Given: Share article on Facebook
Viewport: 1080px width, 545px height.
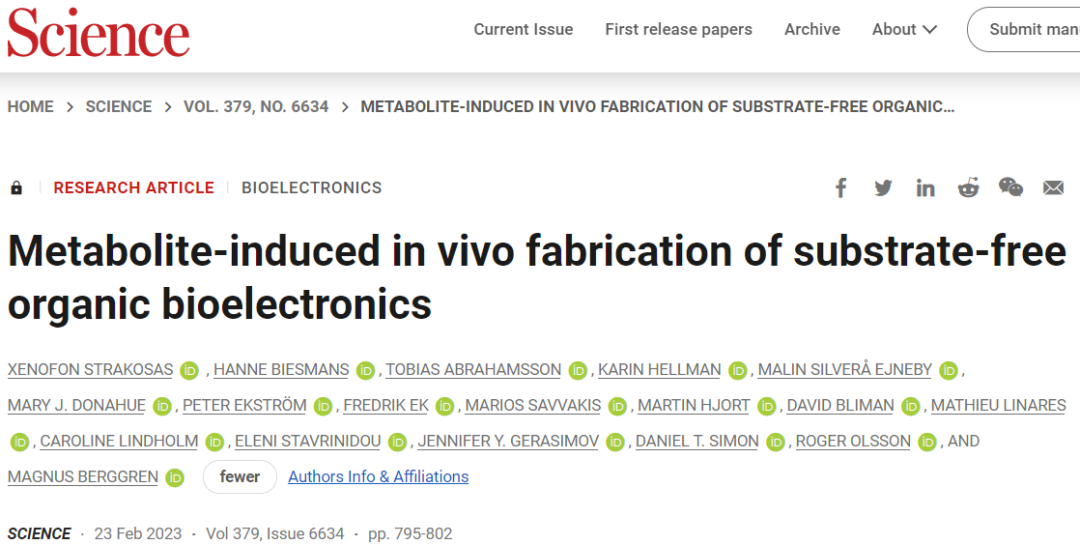Looking at the screenshot, I should (840, 187).
